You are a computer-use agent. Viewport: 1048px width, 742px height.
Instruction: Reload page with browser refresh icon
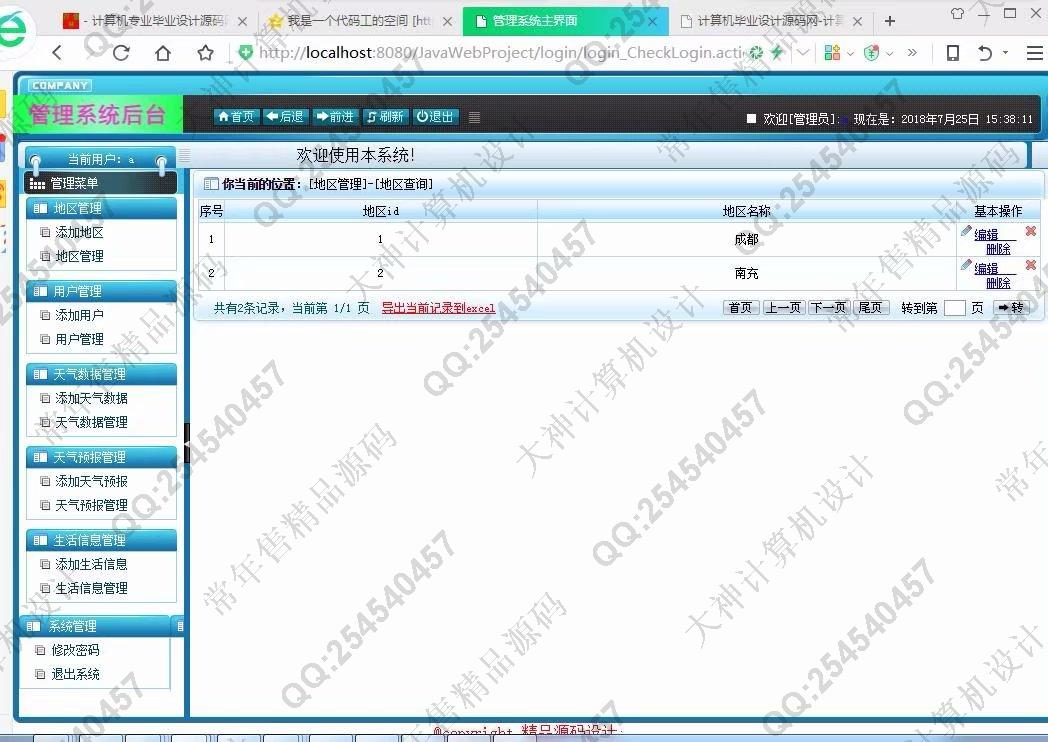121,53
